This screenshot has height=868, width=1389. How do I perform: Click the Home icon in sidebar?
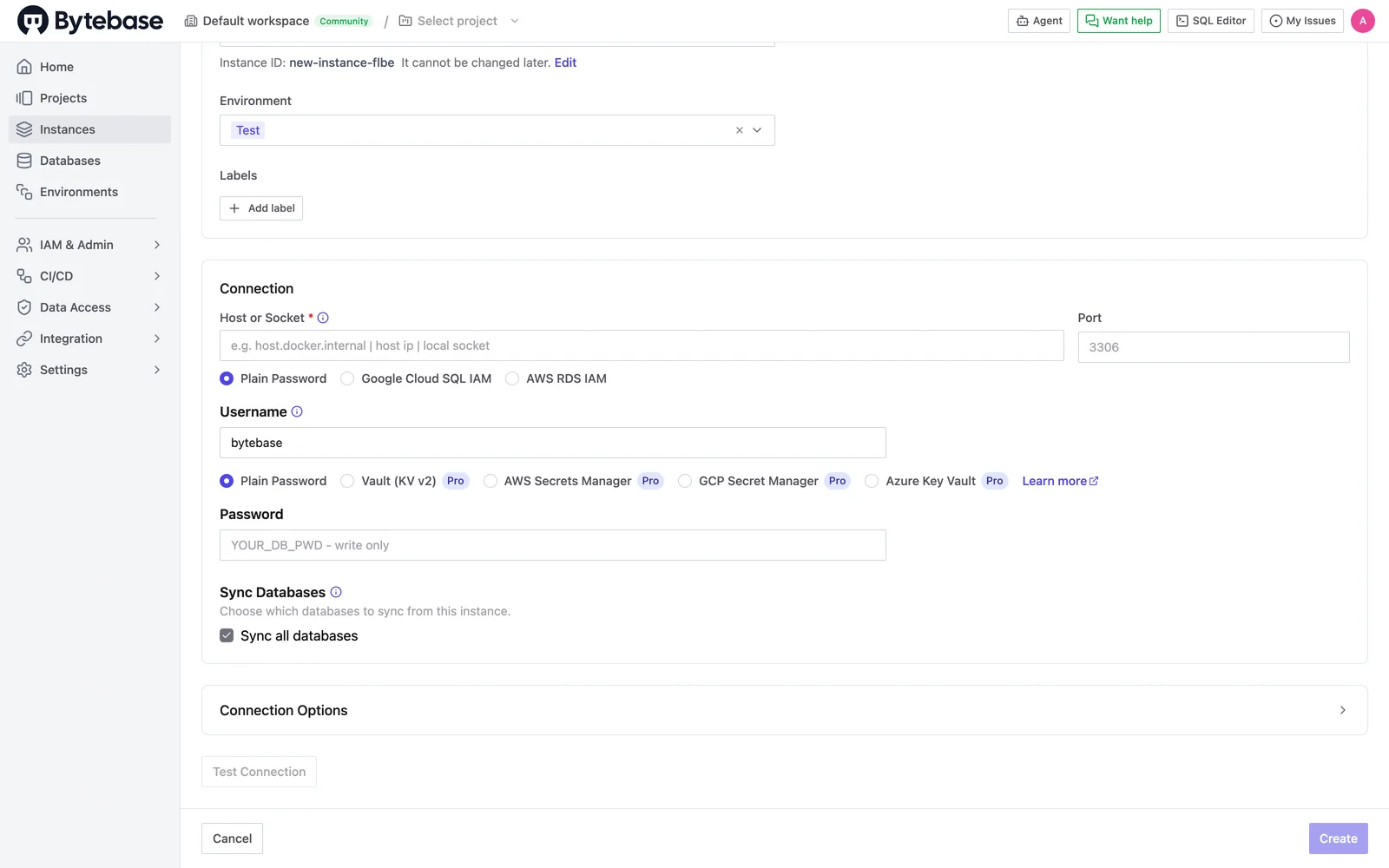[x=24, y=67]
